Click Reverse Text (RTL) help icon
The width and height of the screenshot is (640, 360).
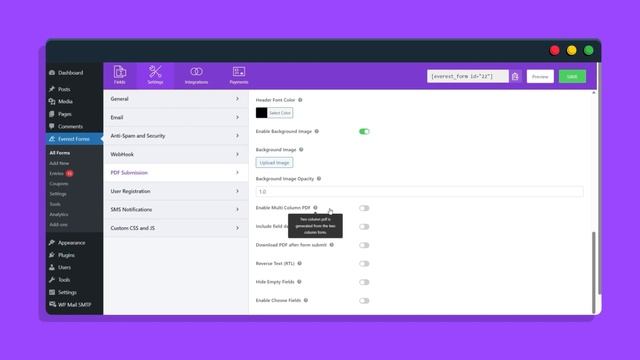pos(300,263)
